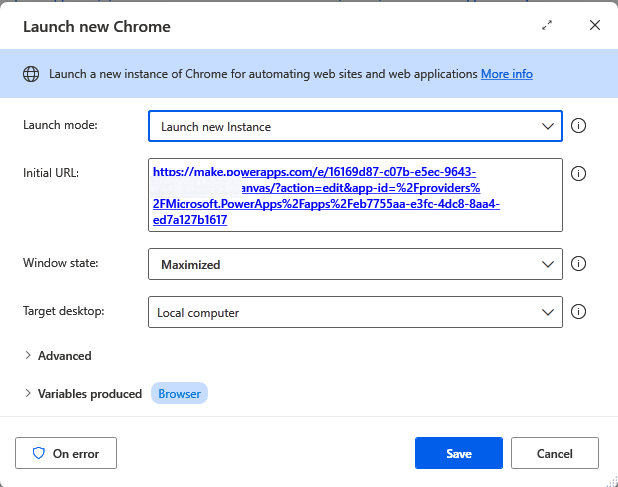Open the On error settings
618x487 pixels.
click(66, 453)
